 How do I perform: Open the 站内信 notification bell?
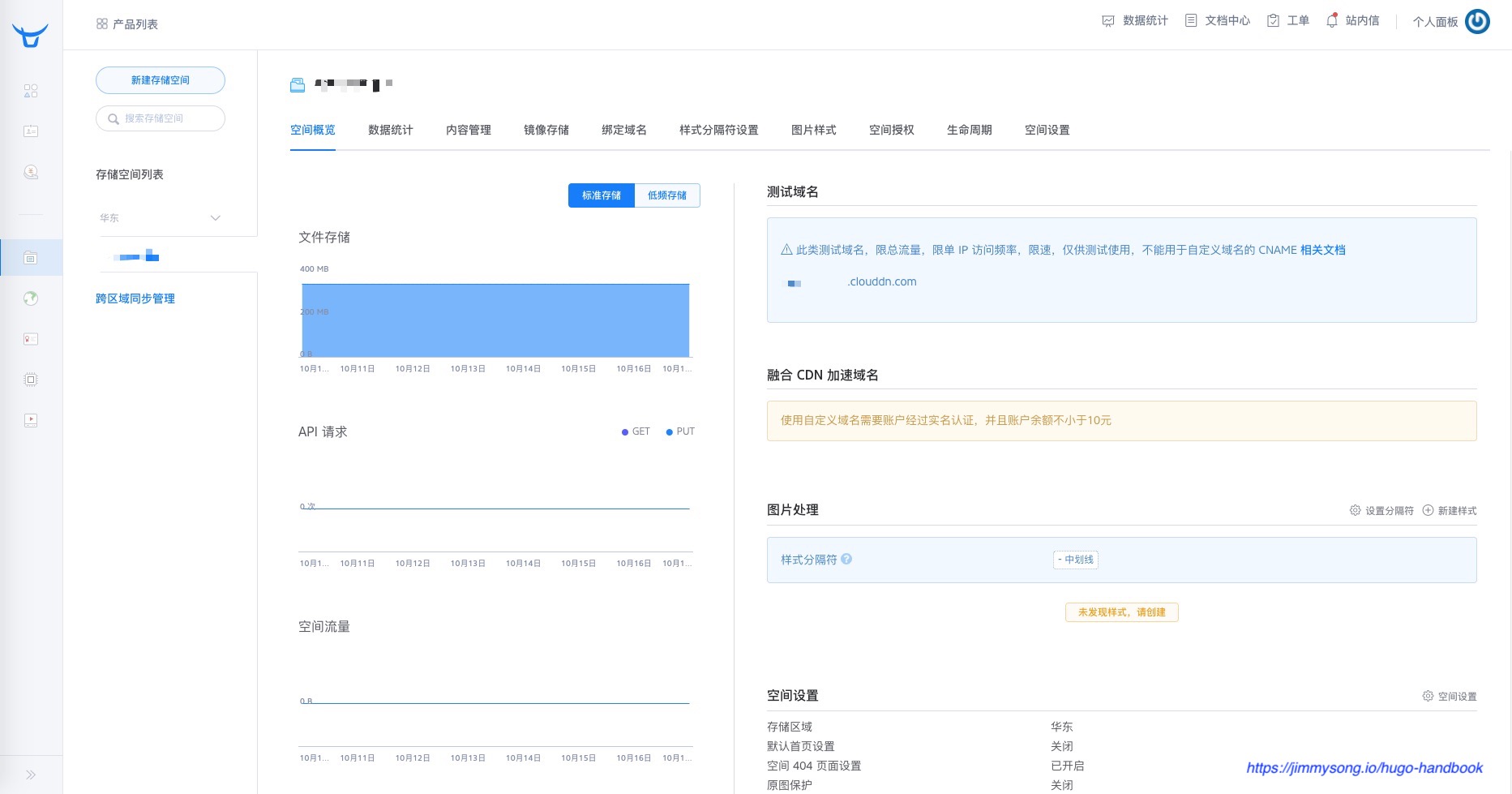point(1352,21)
